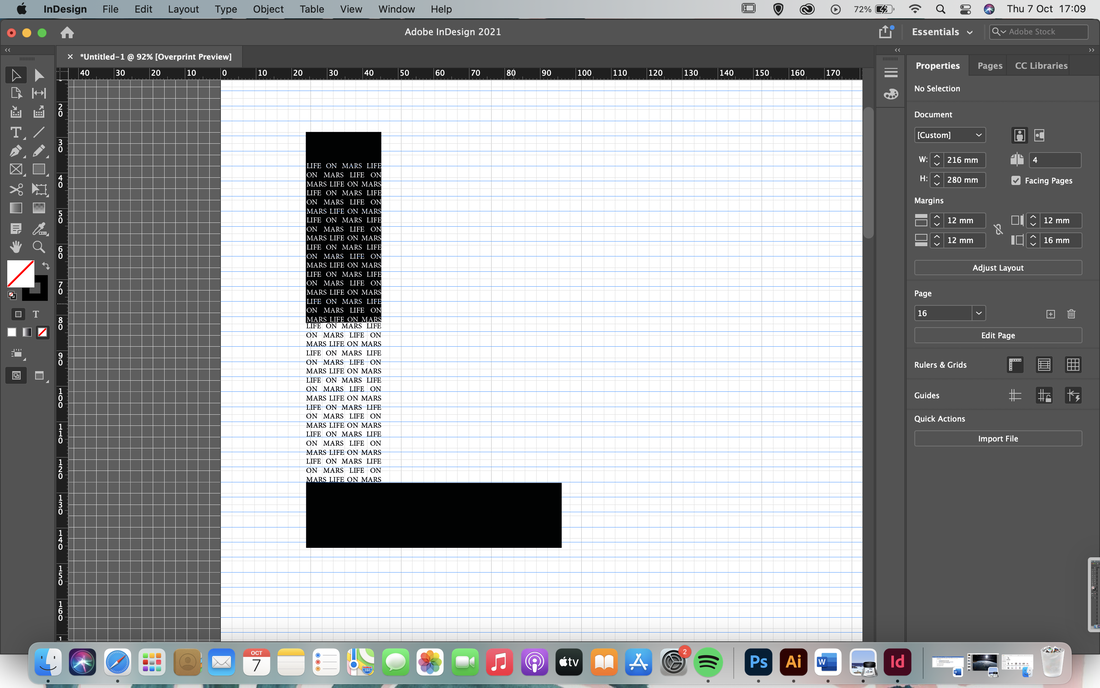Click the Adjust Layout button
This screenshot has width=1100, height=688.
(998, 268)
